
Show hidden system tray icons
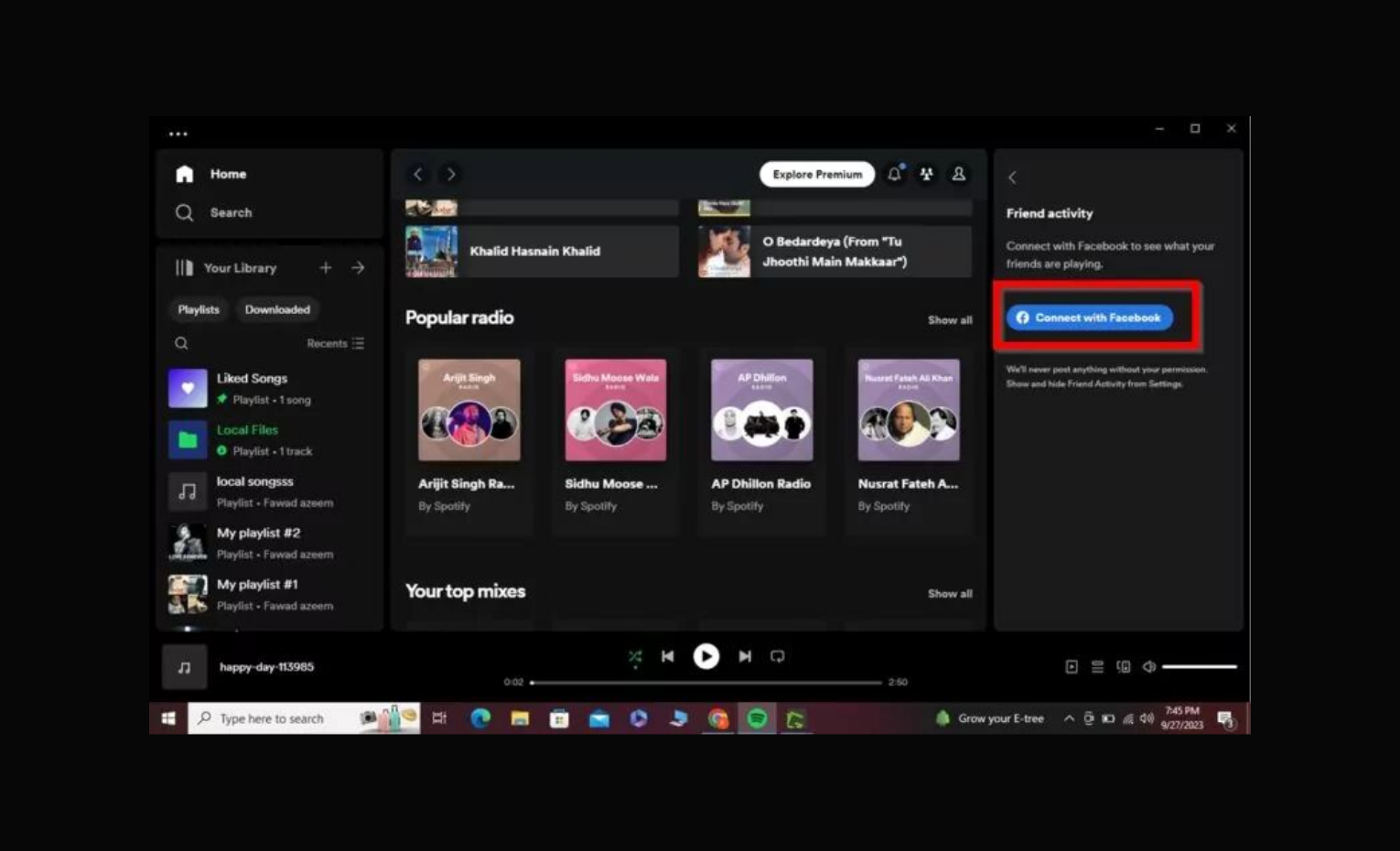click(x=1068, y=718)
